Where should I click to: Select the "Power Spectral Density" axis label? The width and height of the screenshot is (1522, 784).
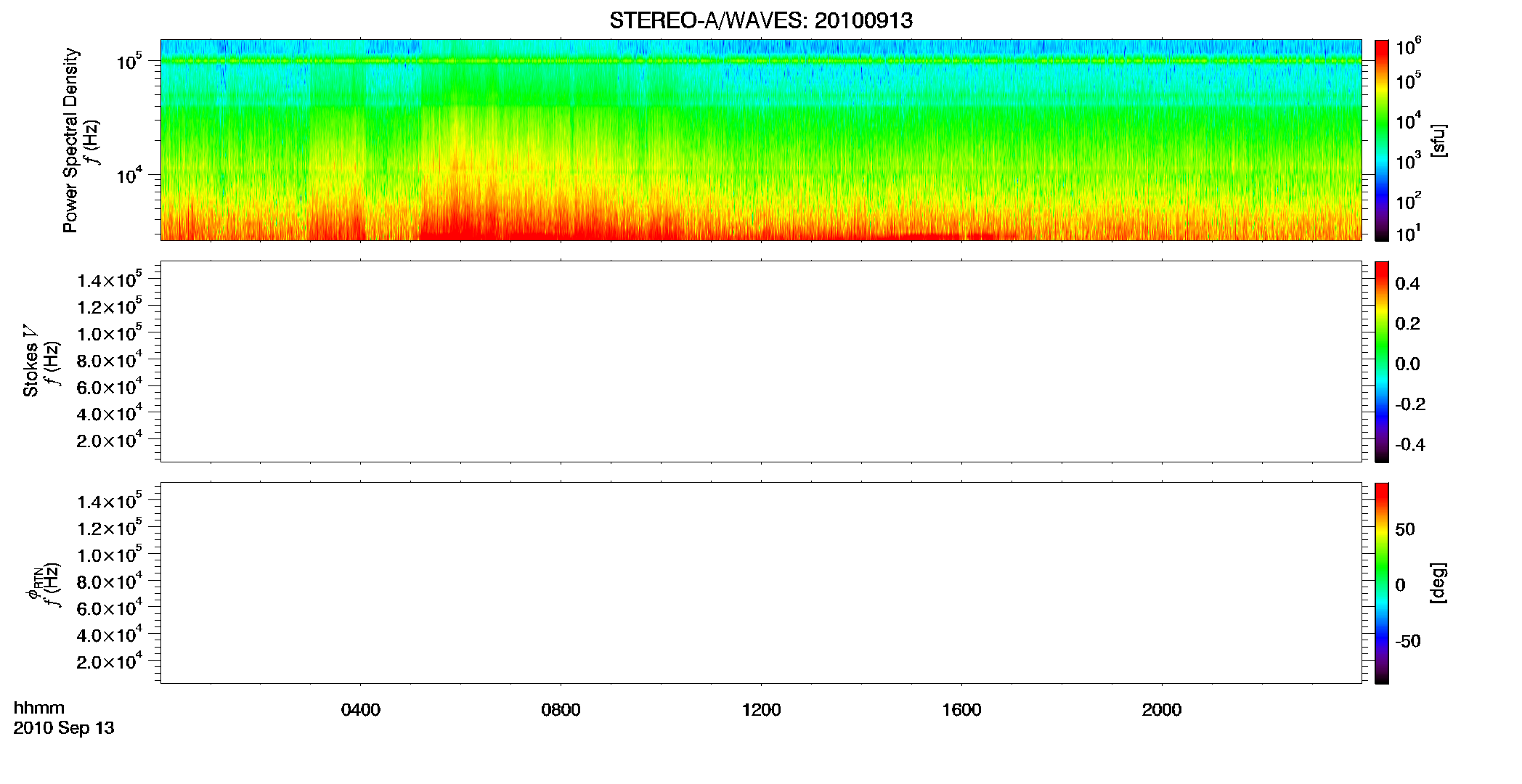point(70,140)
